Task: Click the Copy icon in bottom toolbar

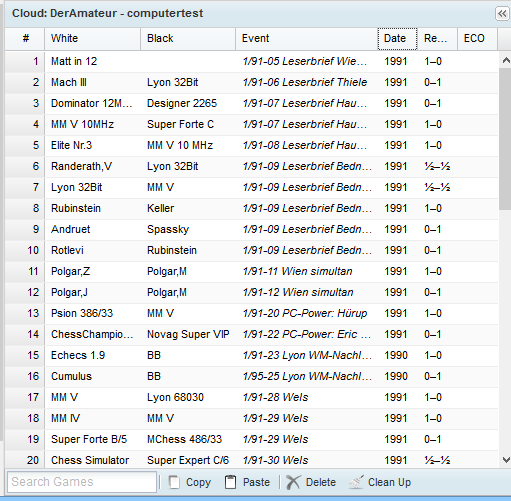Action: (x=174, y=482)
